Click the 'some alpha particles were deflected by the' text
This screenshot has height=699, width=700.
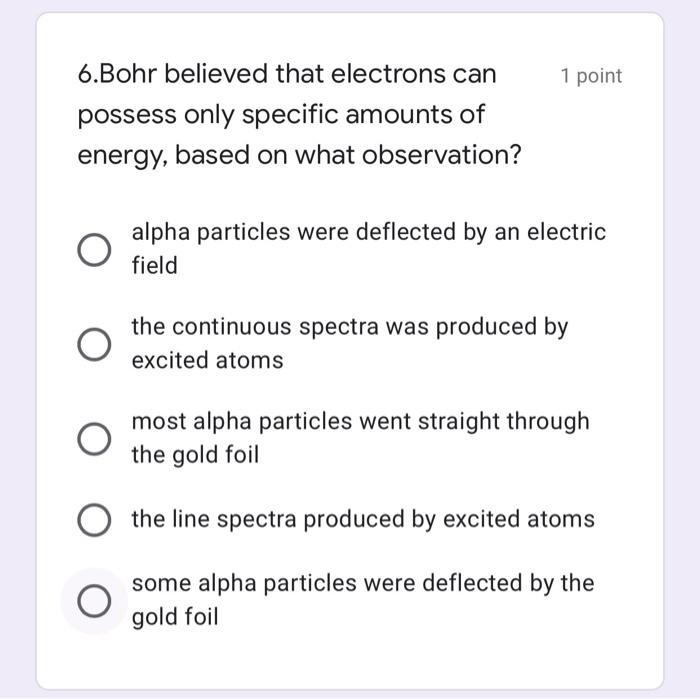tap(362, 583)
